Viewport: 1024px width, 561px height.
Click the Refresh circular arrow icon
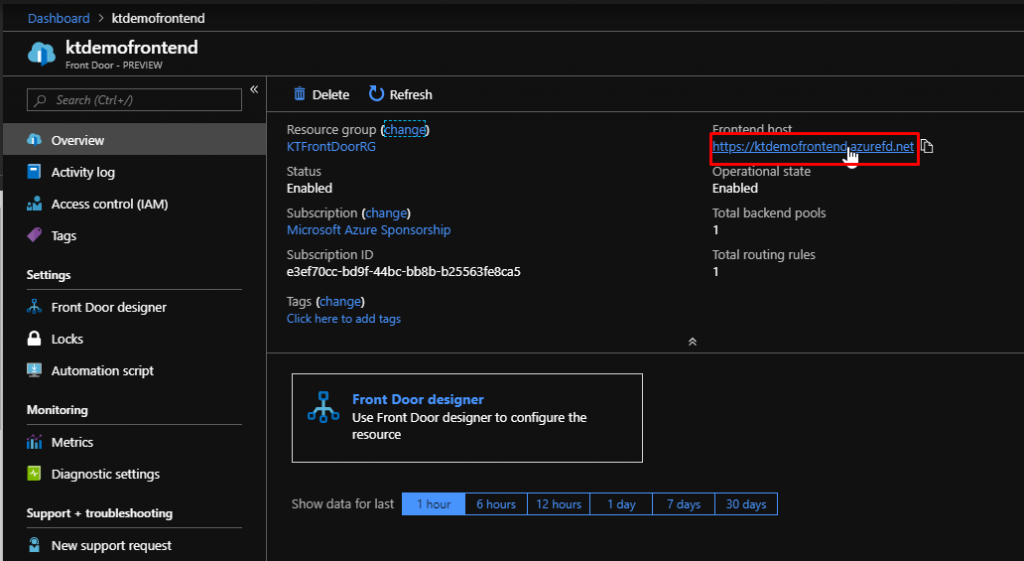pos(376,94)
